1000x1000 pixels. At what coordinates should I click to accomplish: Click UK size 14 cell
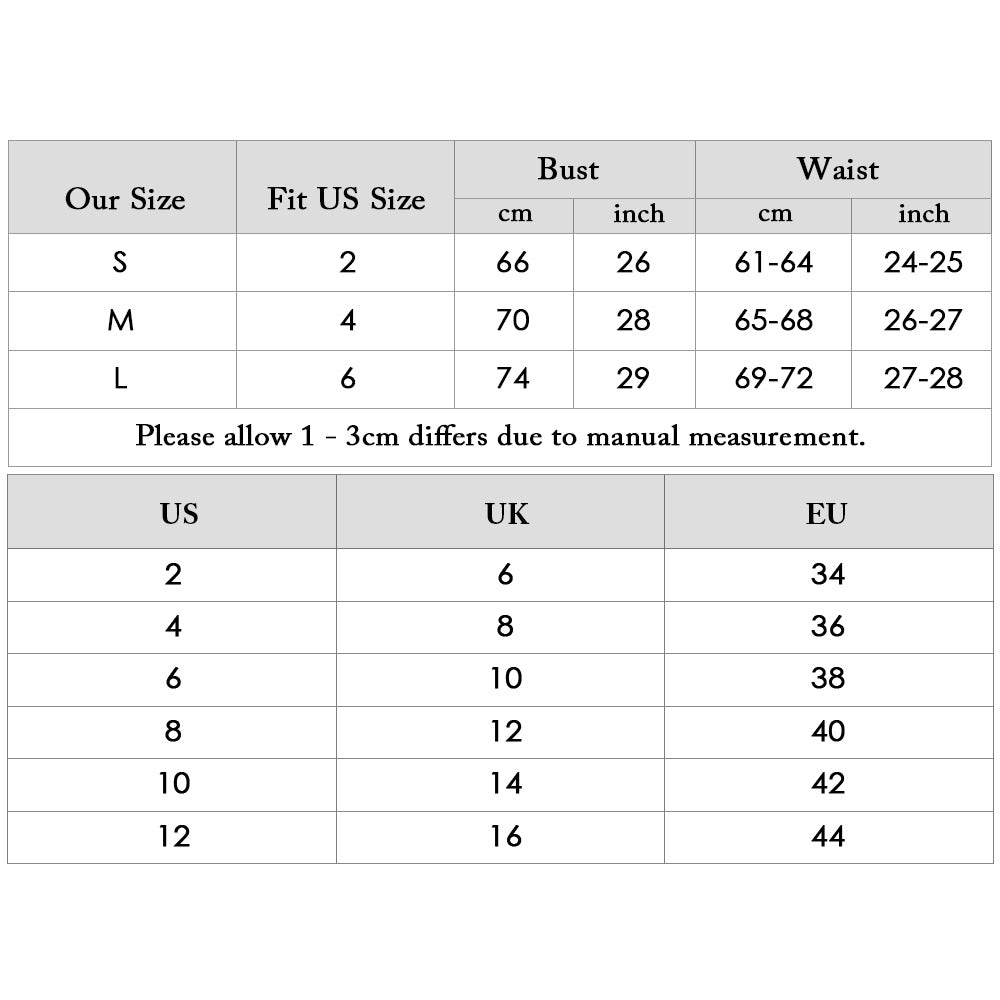pyautogui.click(x=506, y=783)
